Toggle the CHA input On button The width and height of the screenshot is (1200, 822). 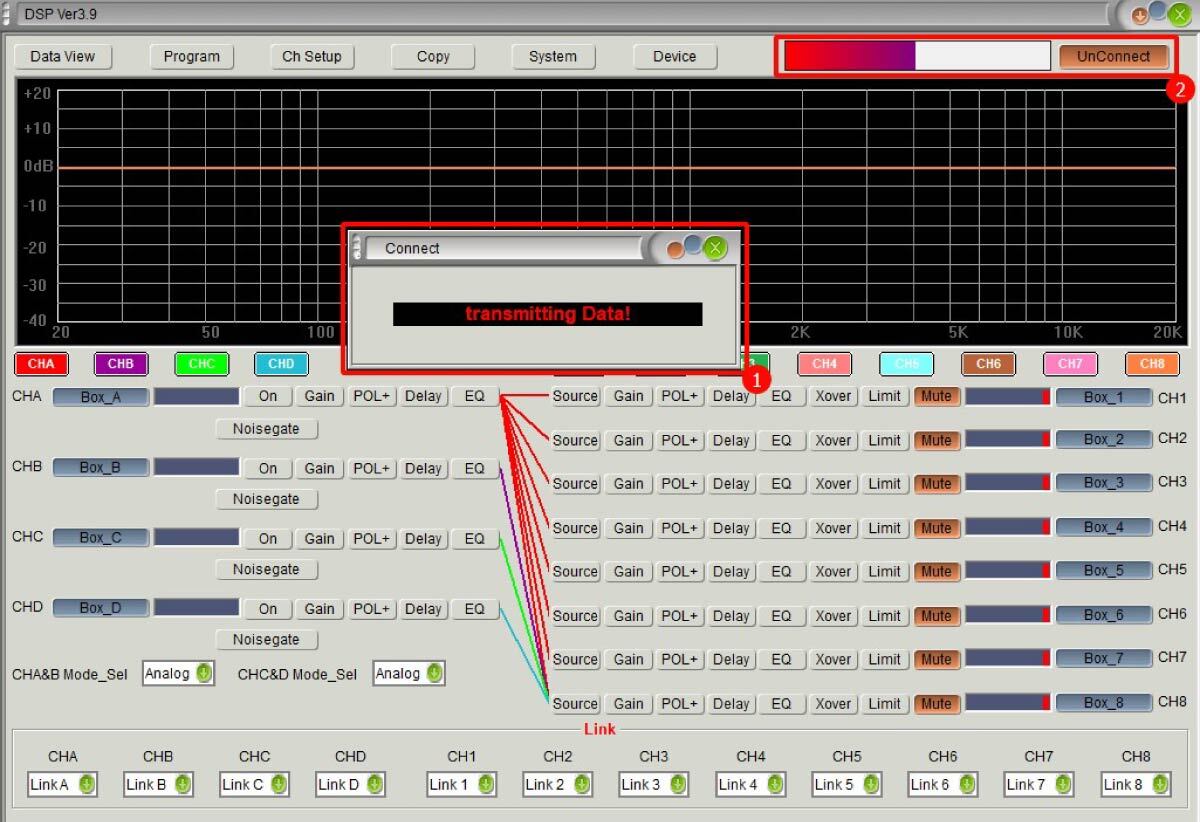coord(268,396)
